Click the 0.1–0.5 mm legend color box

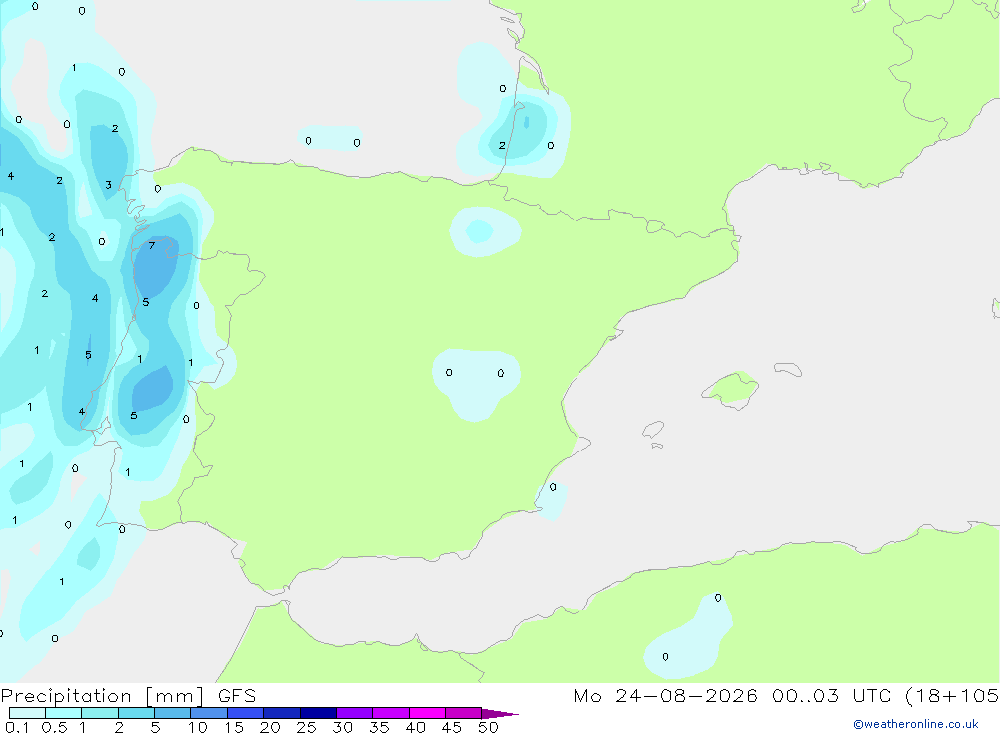(x=27, y=713)
